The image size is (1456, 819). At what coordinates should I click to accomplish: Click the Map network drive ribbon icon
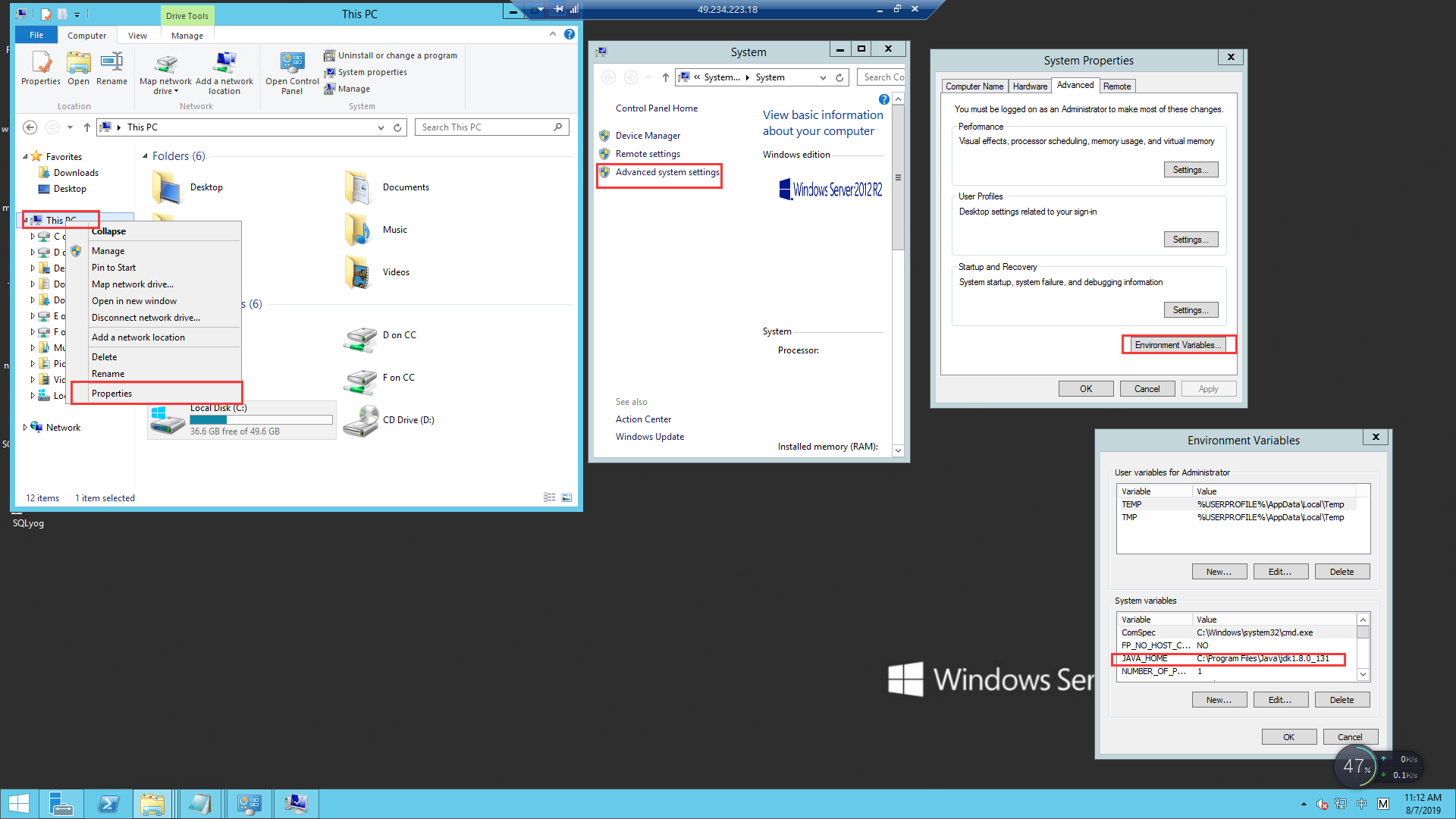tap(165, 64)
